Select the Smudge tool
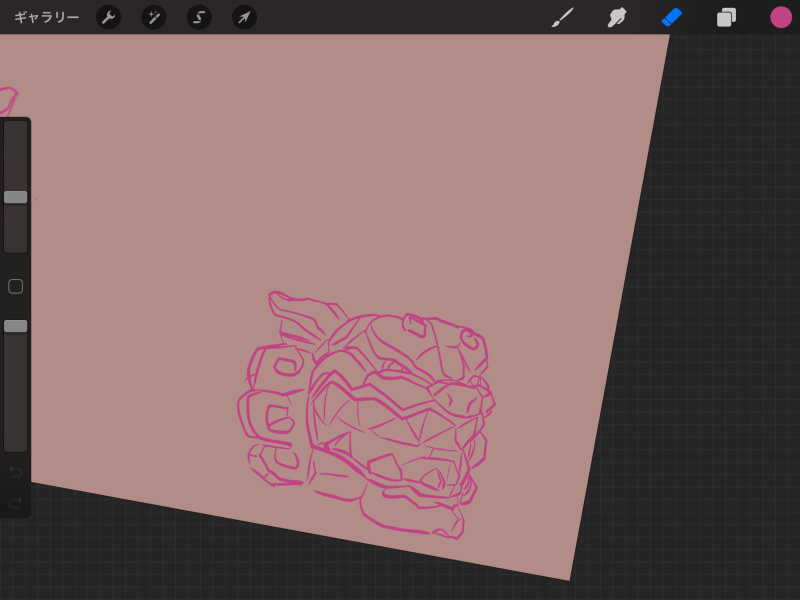The height and width of the screenshot is (600, 800). tap(617, 17)
